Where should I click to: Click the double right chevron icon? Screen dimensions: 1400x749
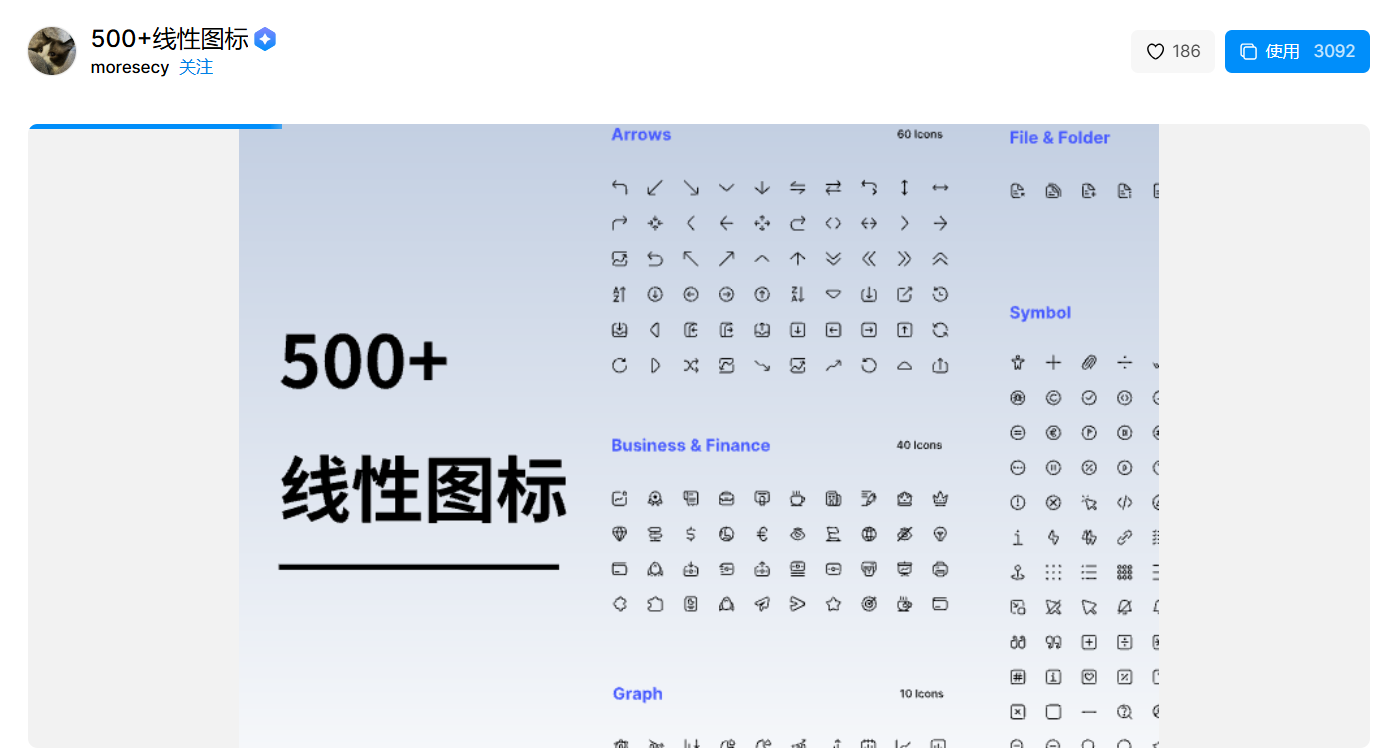904,259
